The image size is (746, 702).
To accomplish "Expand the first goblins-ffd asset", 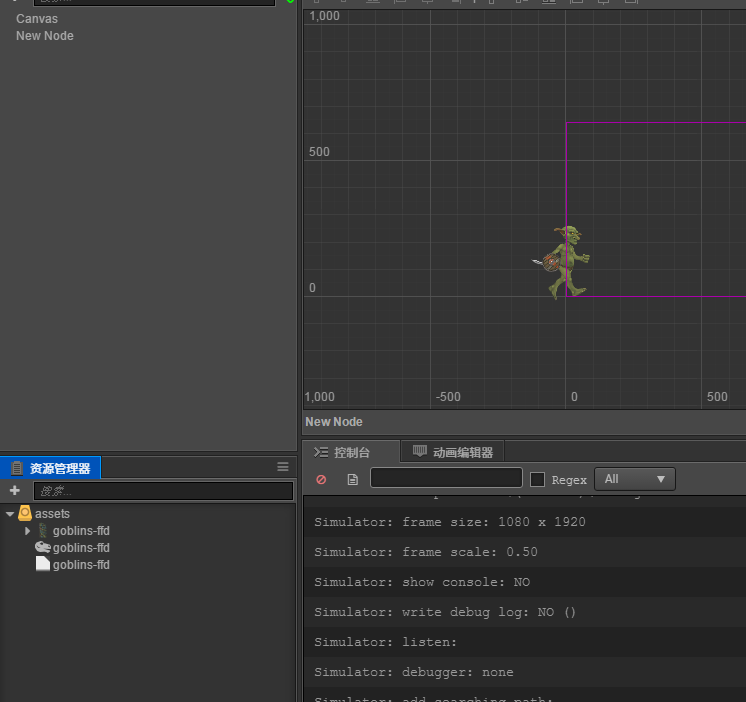I will [x=28, y=531].
